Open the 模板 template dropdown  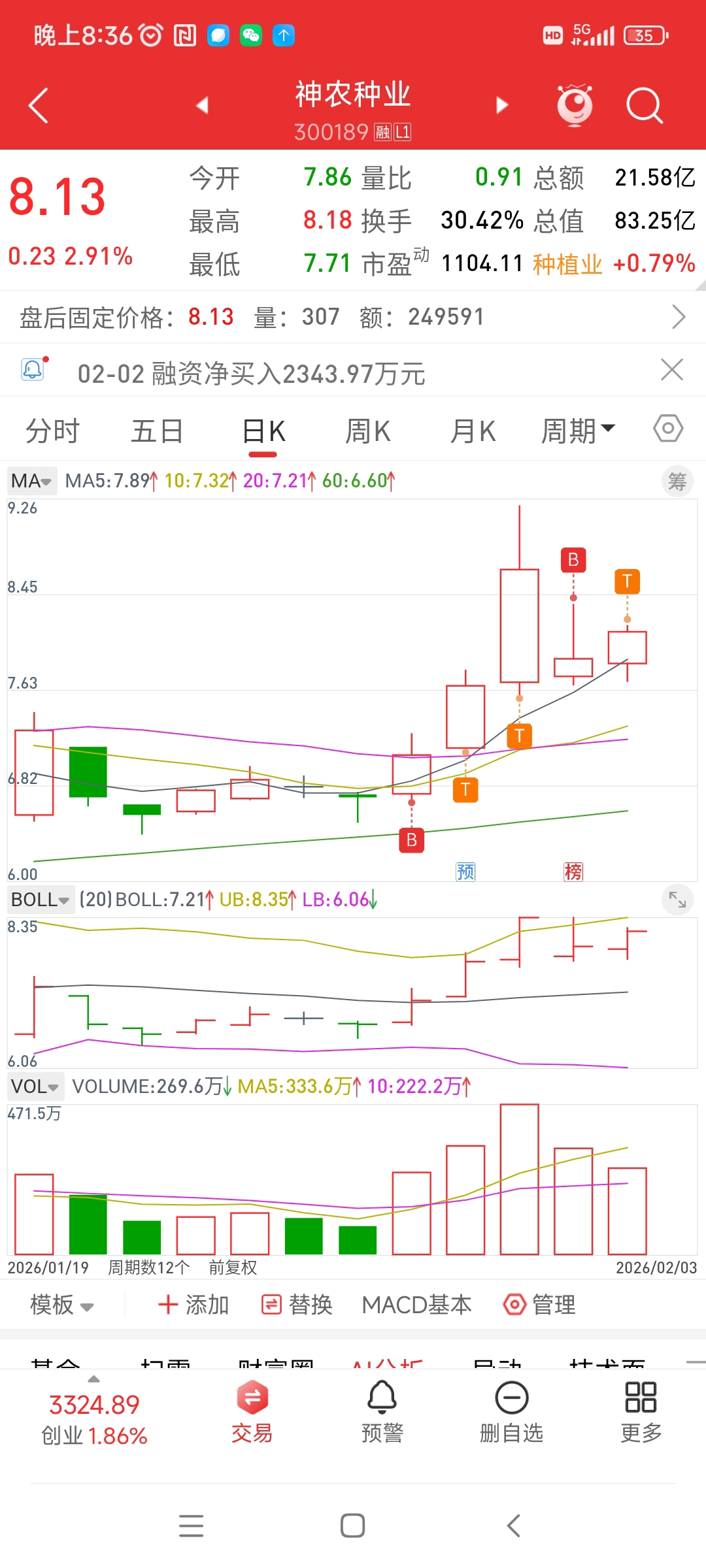[x=62, y=1305]
